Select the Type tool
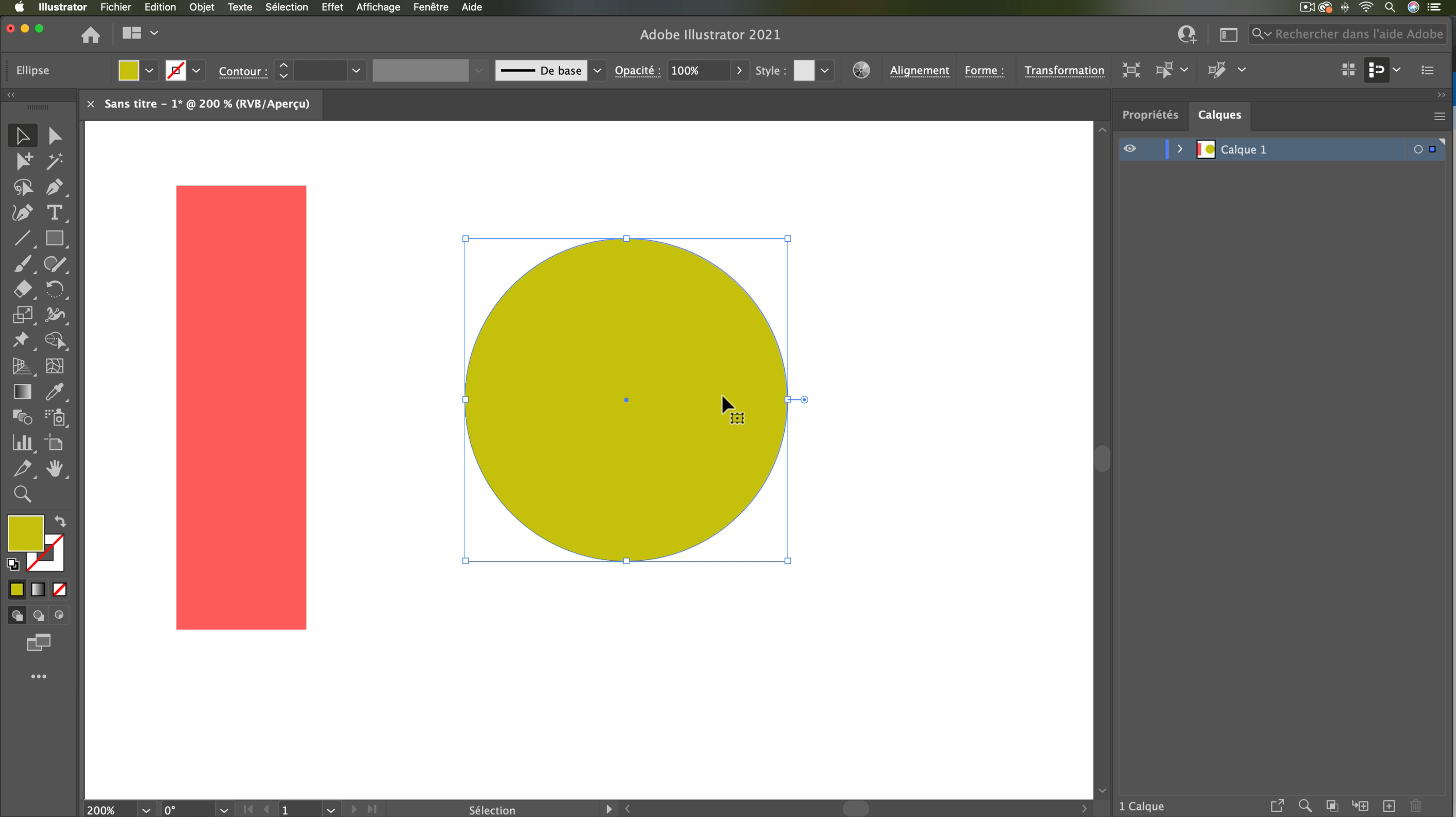Image resolution: width=1456 pixels, height=817 pixels. [54, 212]
